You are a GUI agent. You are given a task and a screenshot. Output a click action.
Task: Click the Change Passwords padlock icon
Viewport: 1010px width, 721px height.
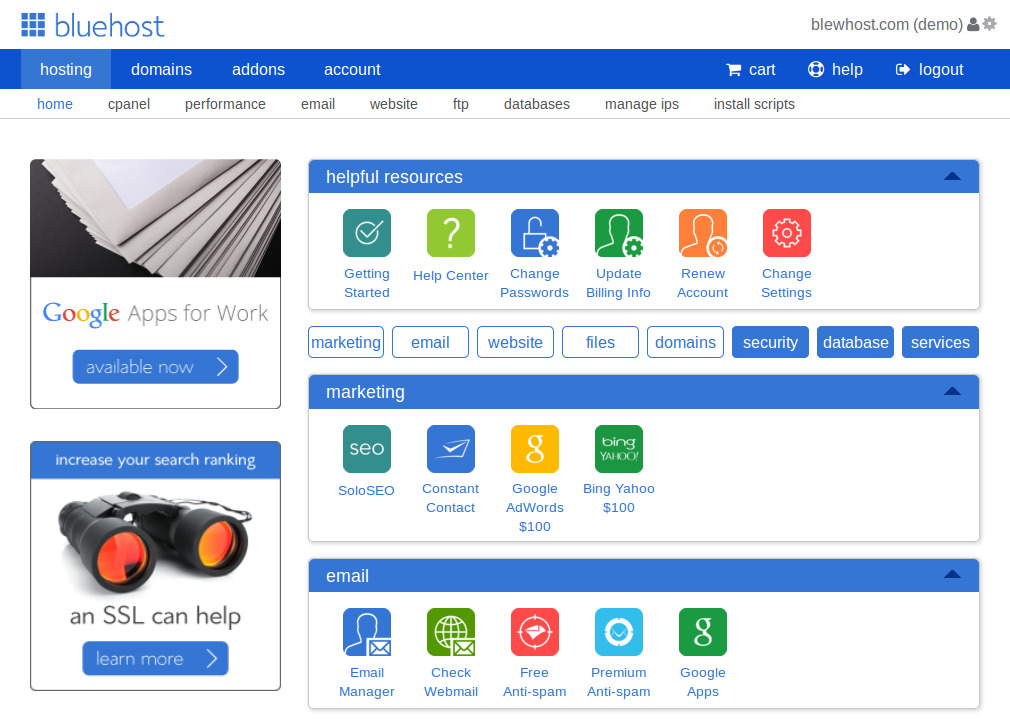point(535,233)
